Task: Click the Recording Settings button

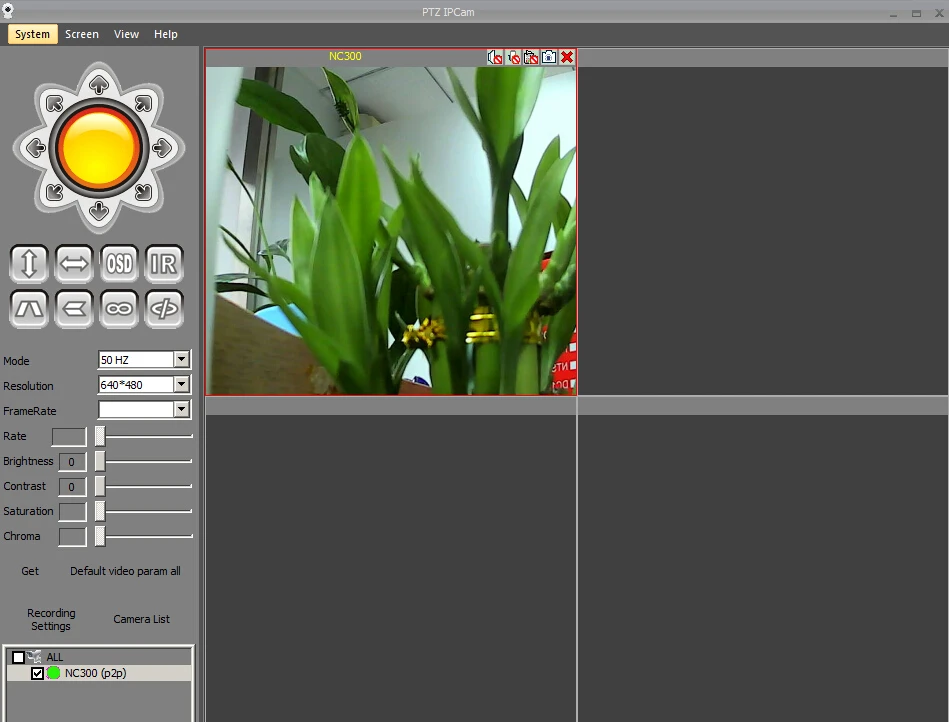Action: pyautogui.click(x=51, y=619)
